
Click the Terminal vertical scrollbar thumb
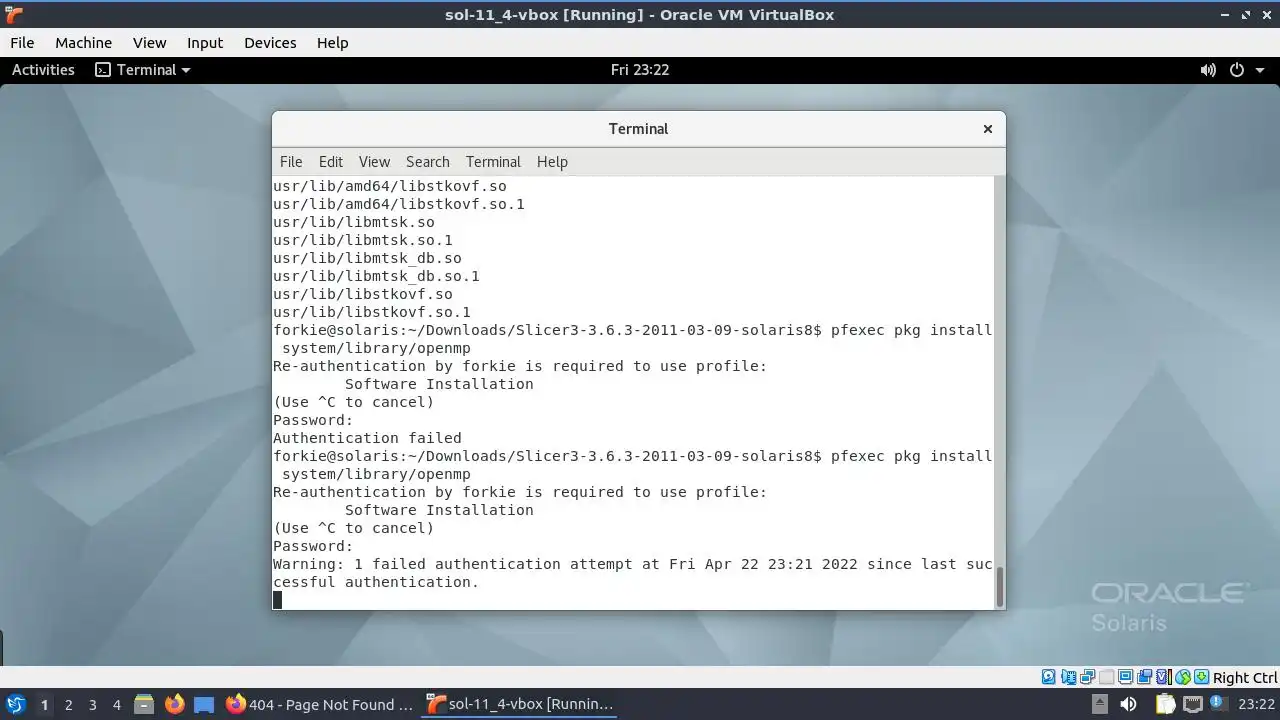[999, 585]
